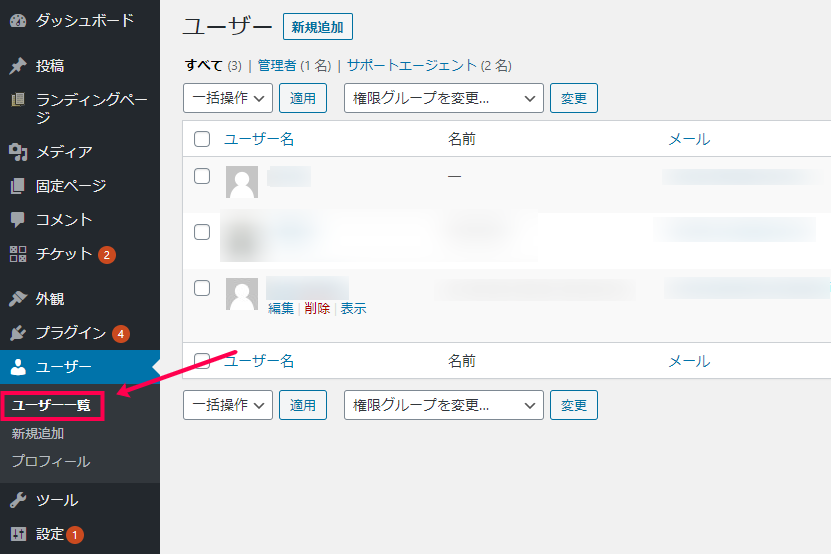The image size is (831, 554).
Task: Click 表示 link under third user
Action: (353, 309)
